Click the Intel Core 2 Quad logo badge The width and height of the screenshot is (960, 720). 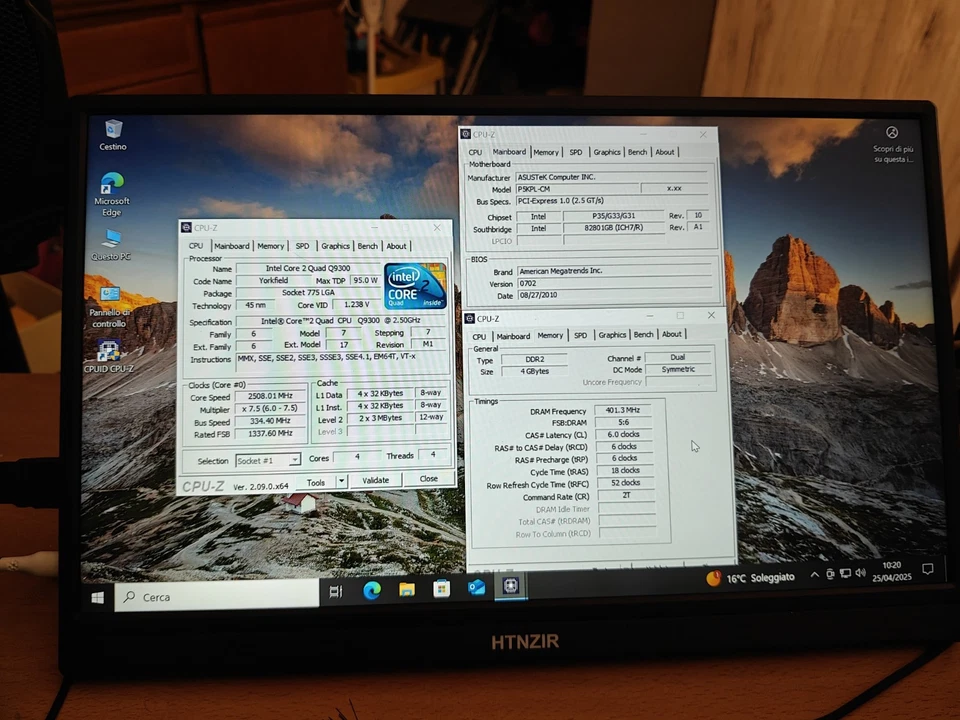415,283
